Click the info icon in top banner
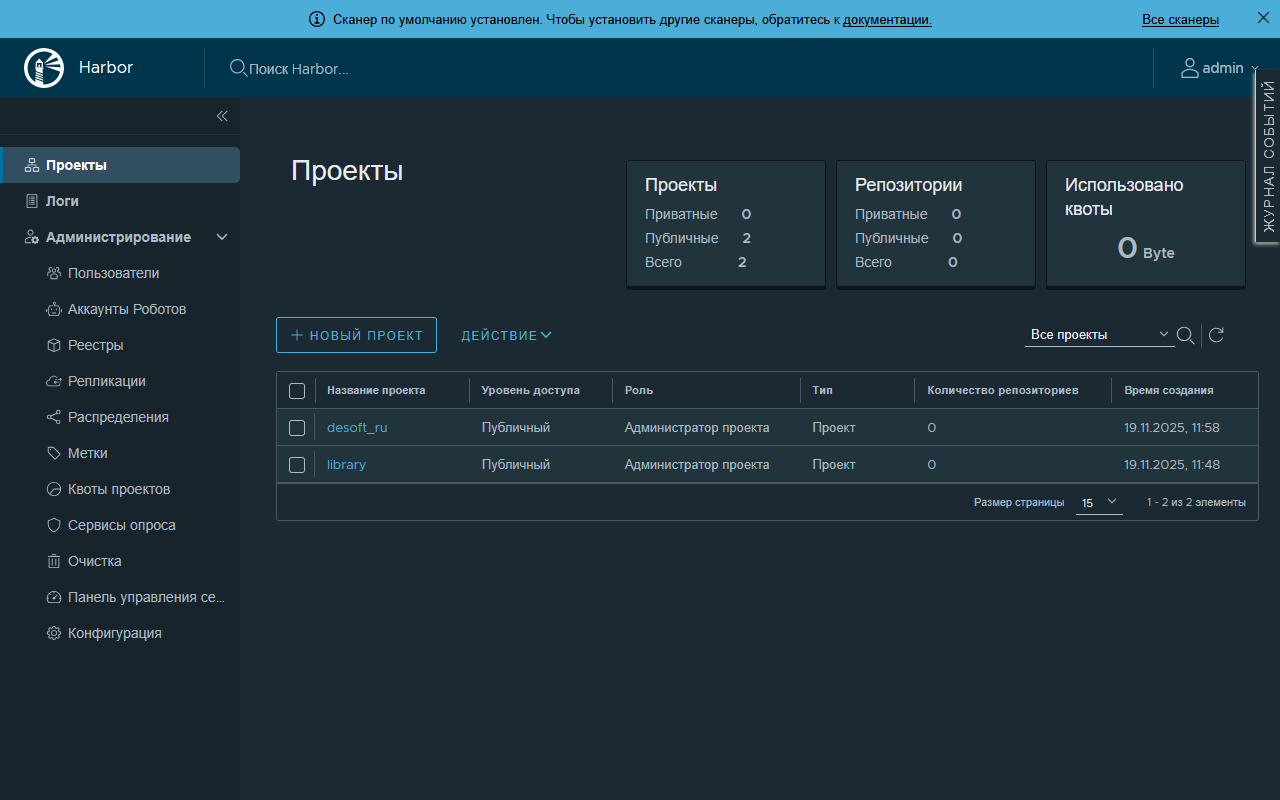Viewport: 1280px width, 800px height. (x=317, y=19)
